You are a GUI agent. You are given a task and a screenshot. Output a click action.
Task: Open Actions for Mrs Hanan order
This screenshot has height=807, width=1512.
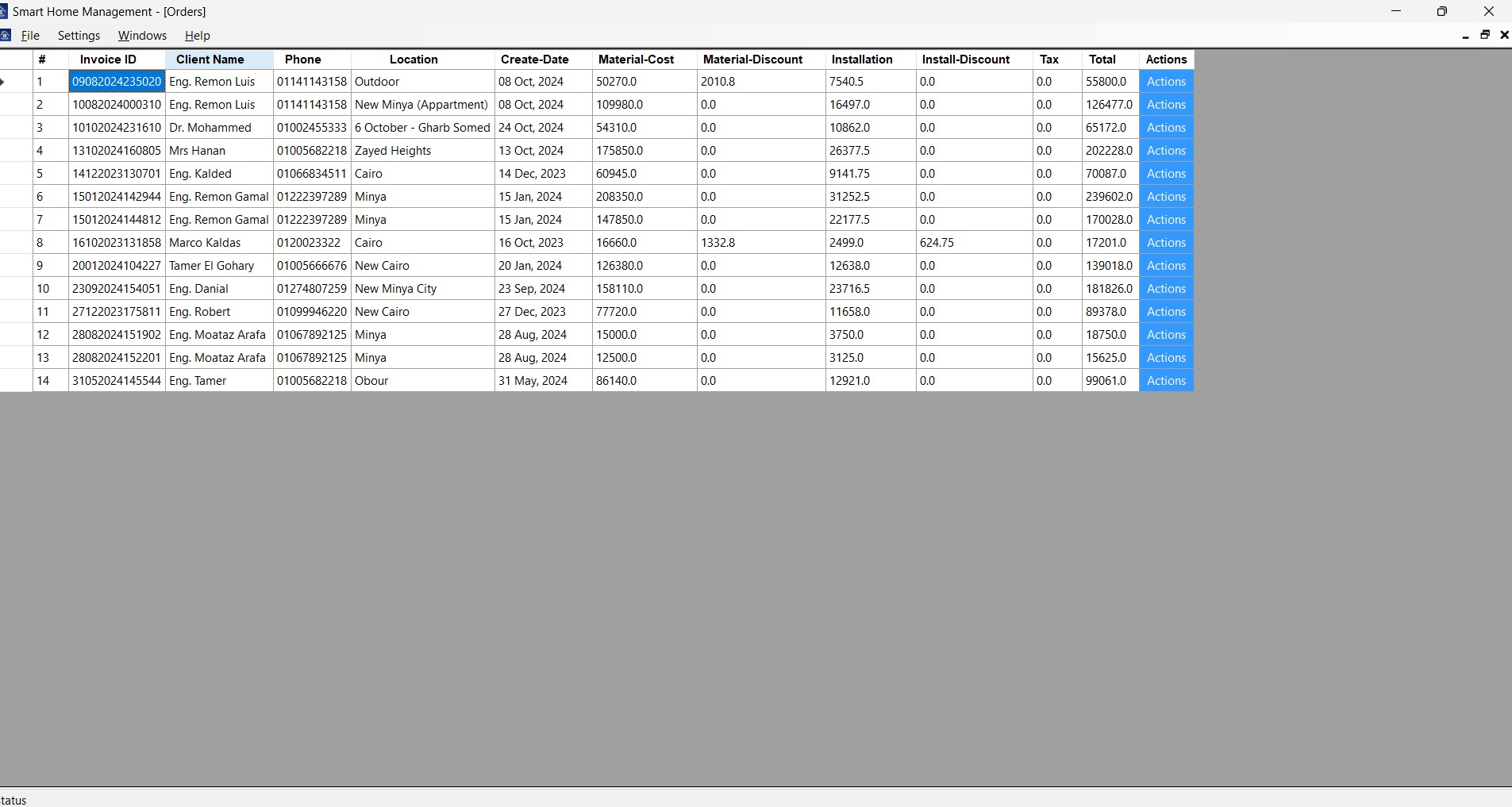(x=1166, y=151)
